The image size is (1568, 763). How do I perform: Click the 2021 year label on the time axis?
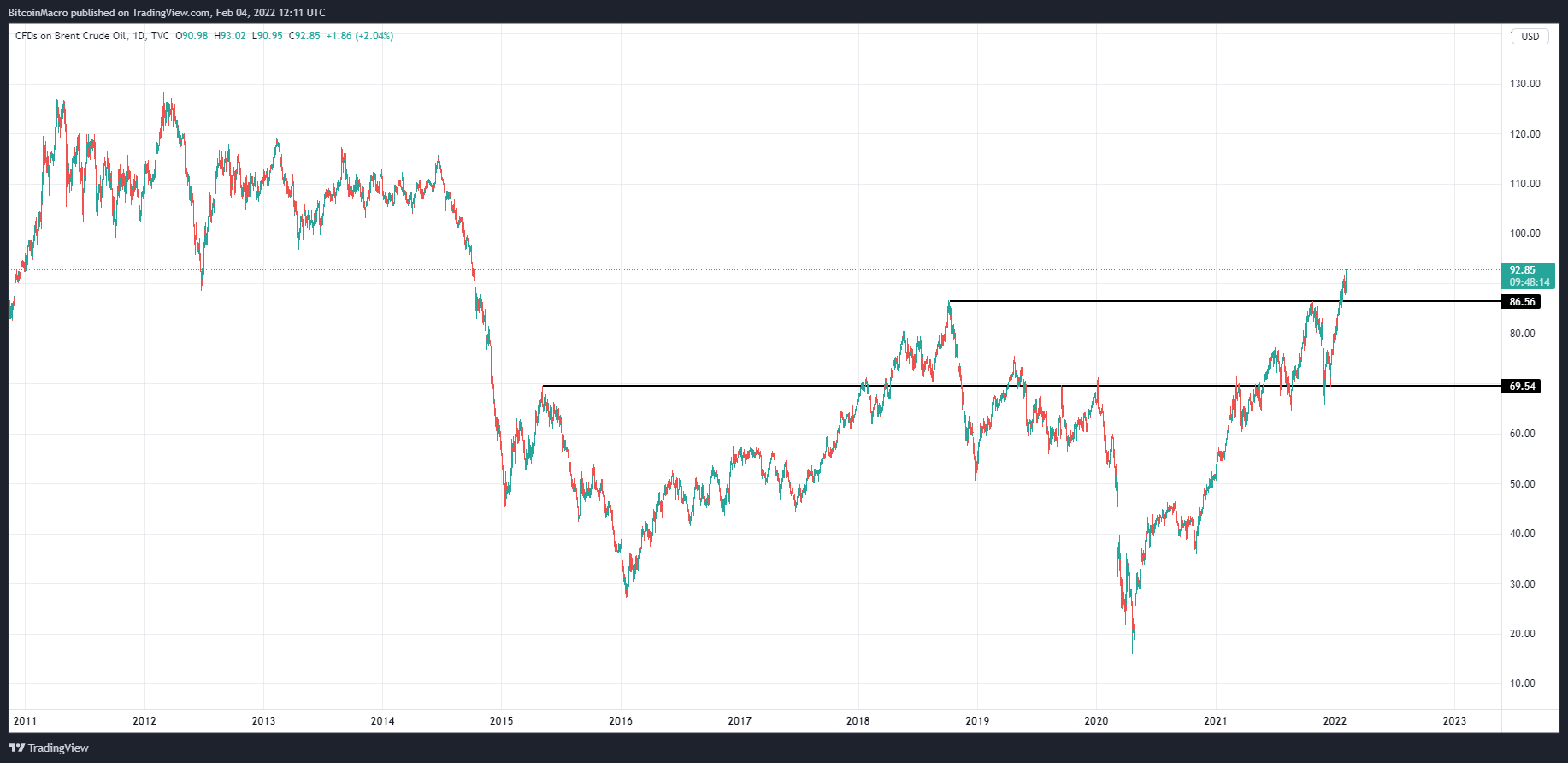(x=1216, y=721)
